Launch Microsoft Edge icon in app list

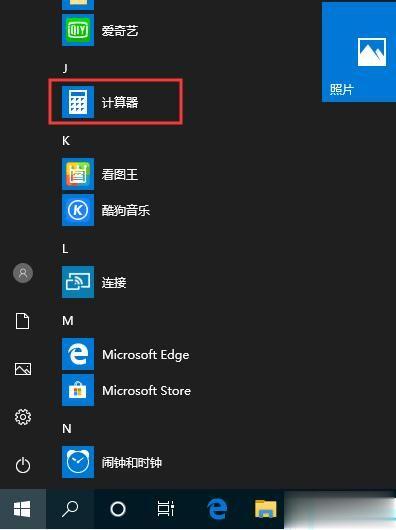click(x=78, y=354)
